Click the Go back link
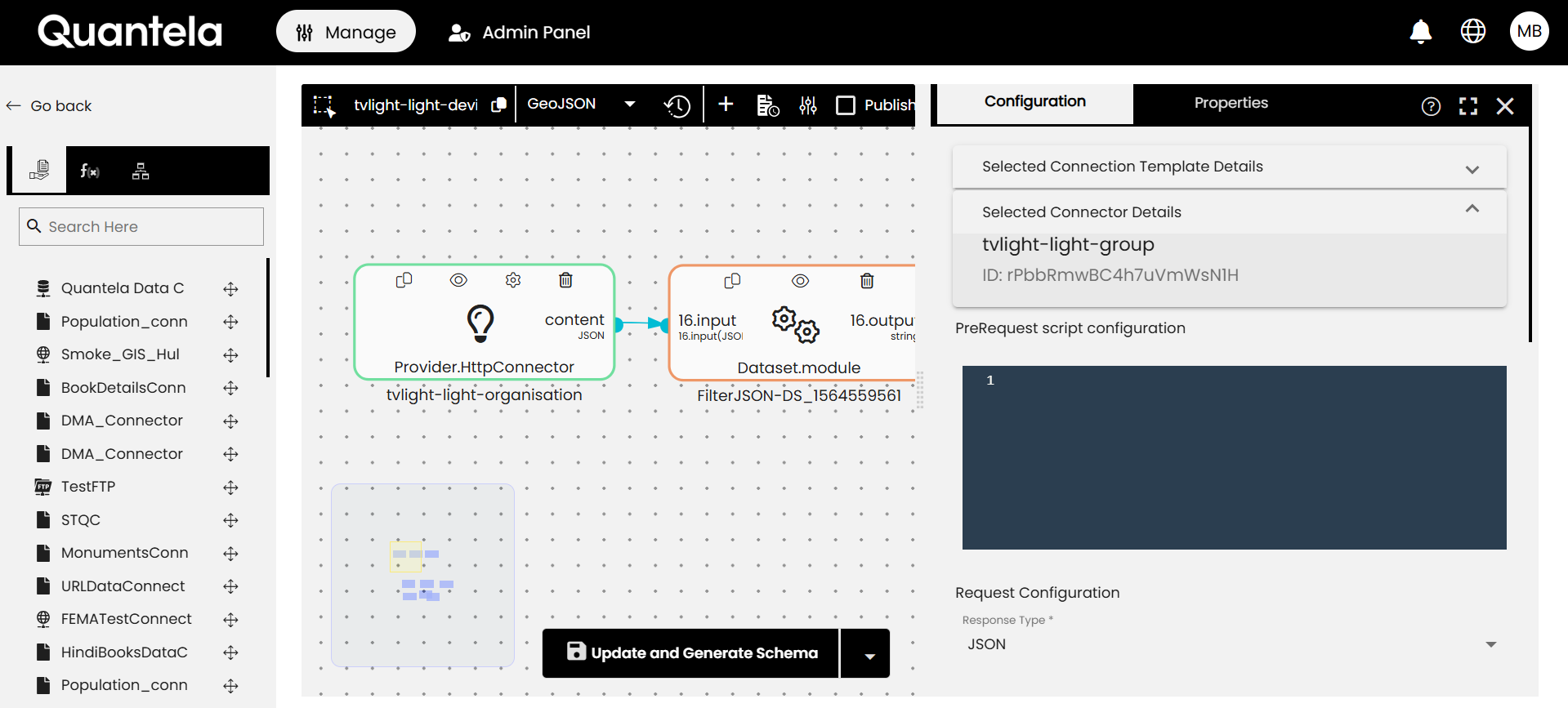 (x=50, y=106)
